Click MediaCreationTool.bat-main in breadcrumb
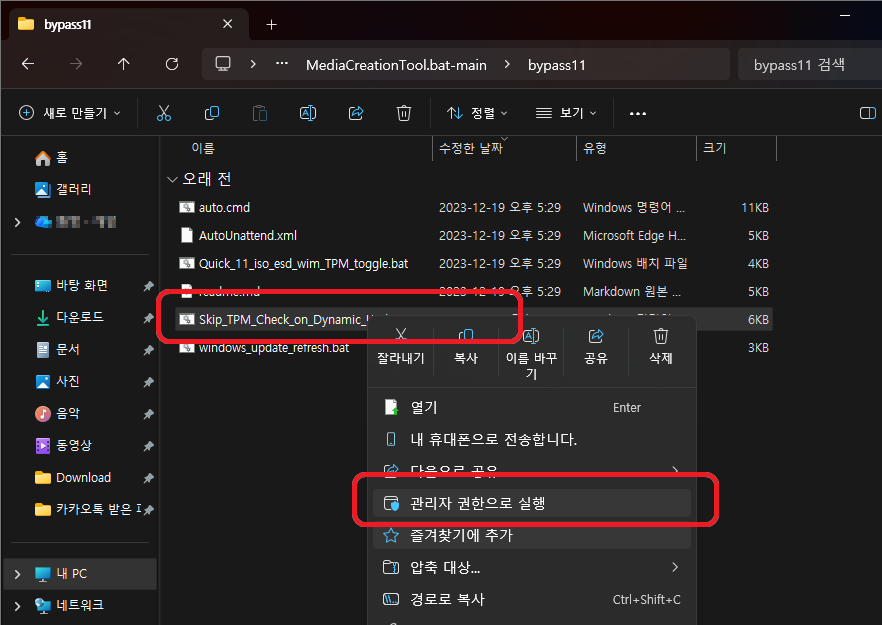 [x=396, y=65]
